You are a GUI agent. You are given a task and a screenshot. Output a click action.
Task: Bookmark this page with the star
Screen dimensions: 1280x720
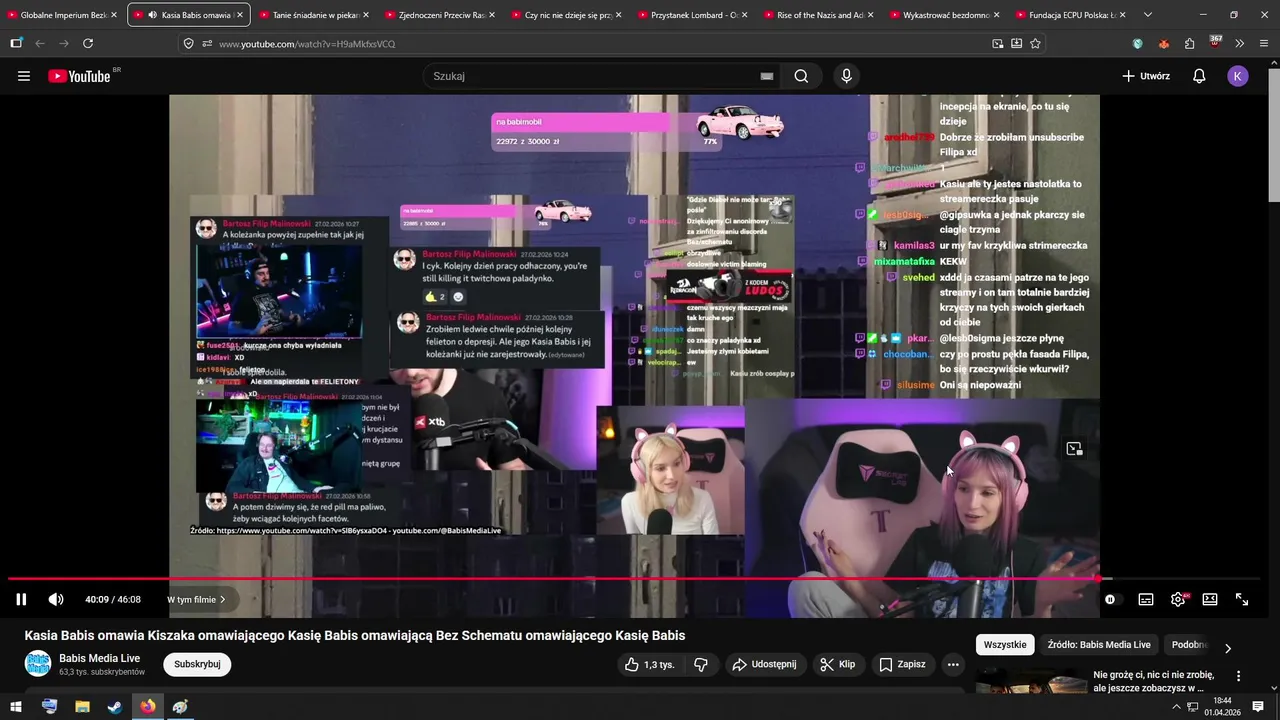click(x=1035, y=44)
